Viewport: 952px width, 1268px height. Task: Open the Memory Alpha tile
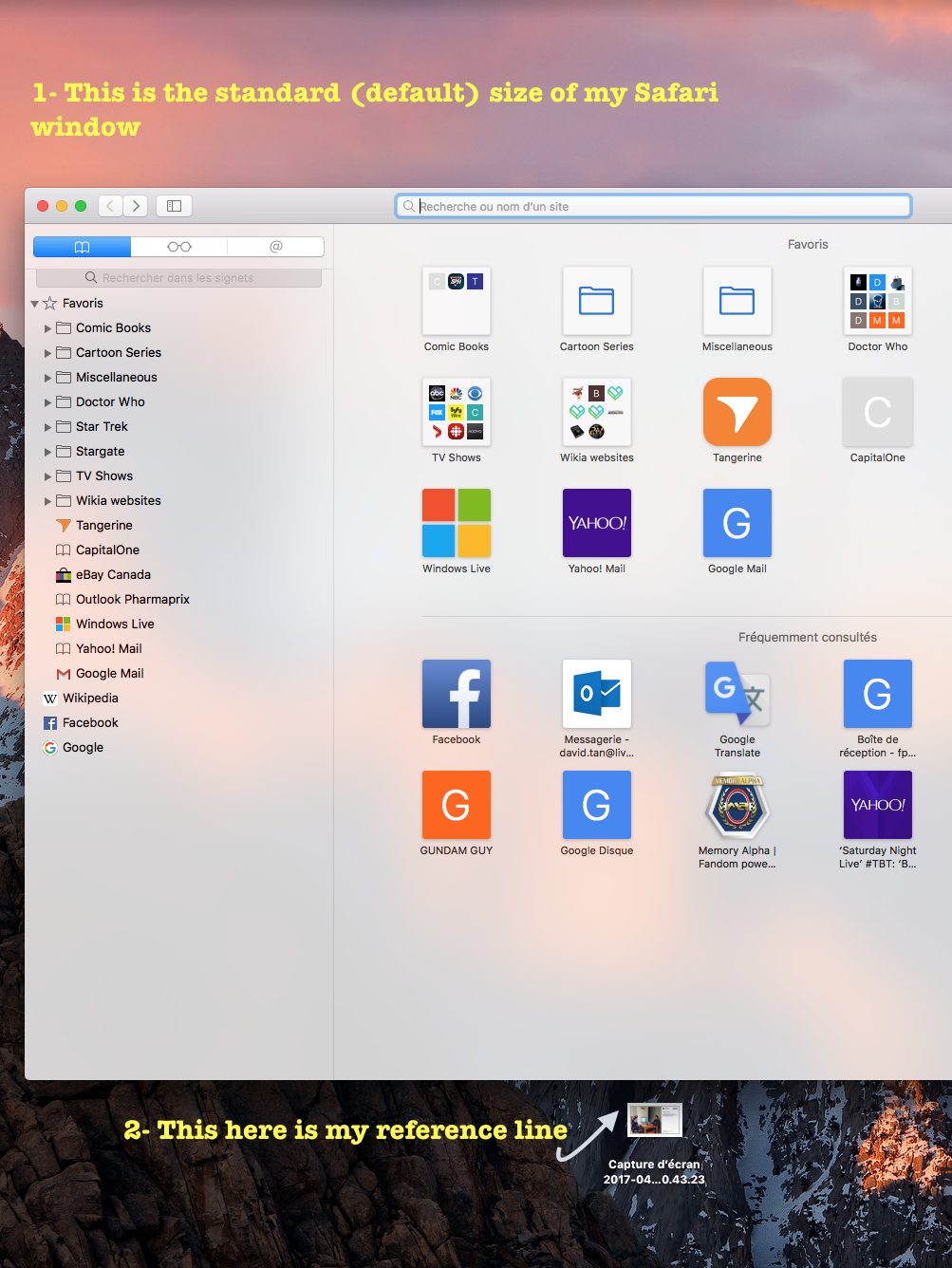tap(737, 805)
